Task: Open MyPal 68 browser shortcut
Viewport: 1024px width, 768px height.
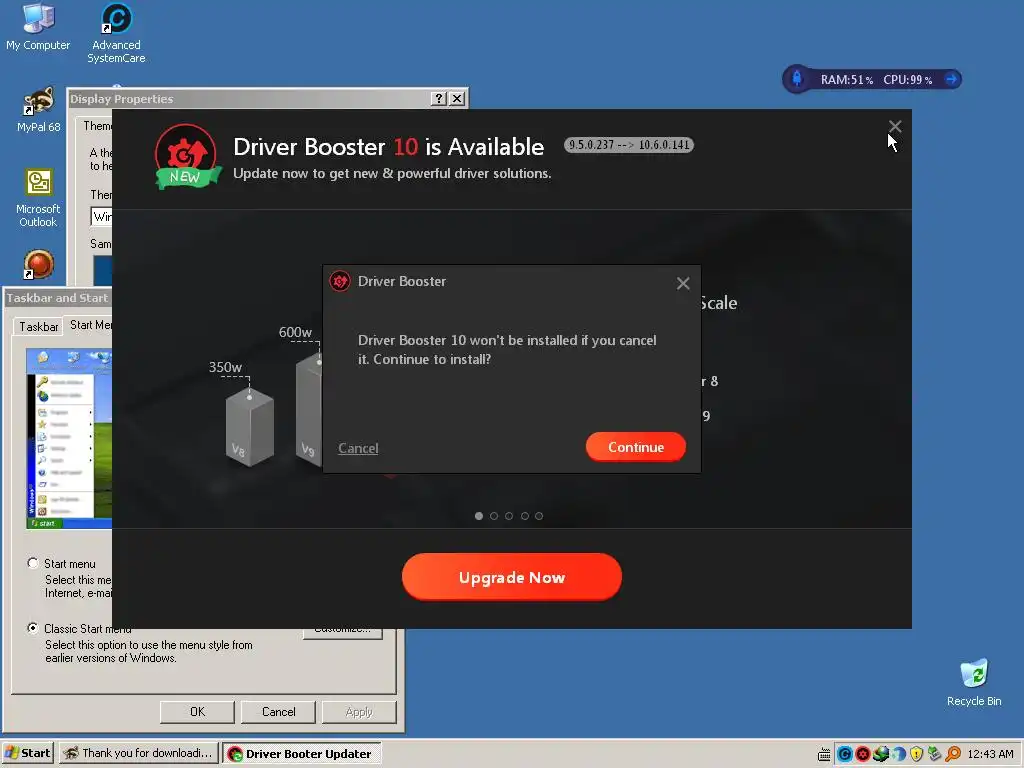Action: coord(38,109)
